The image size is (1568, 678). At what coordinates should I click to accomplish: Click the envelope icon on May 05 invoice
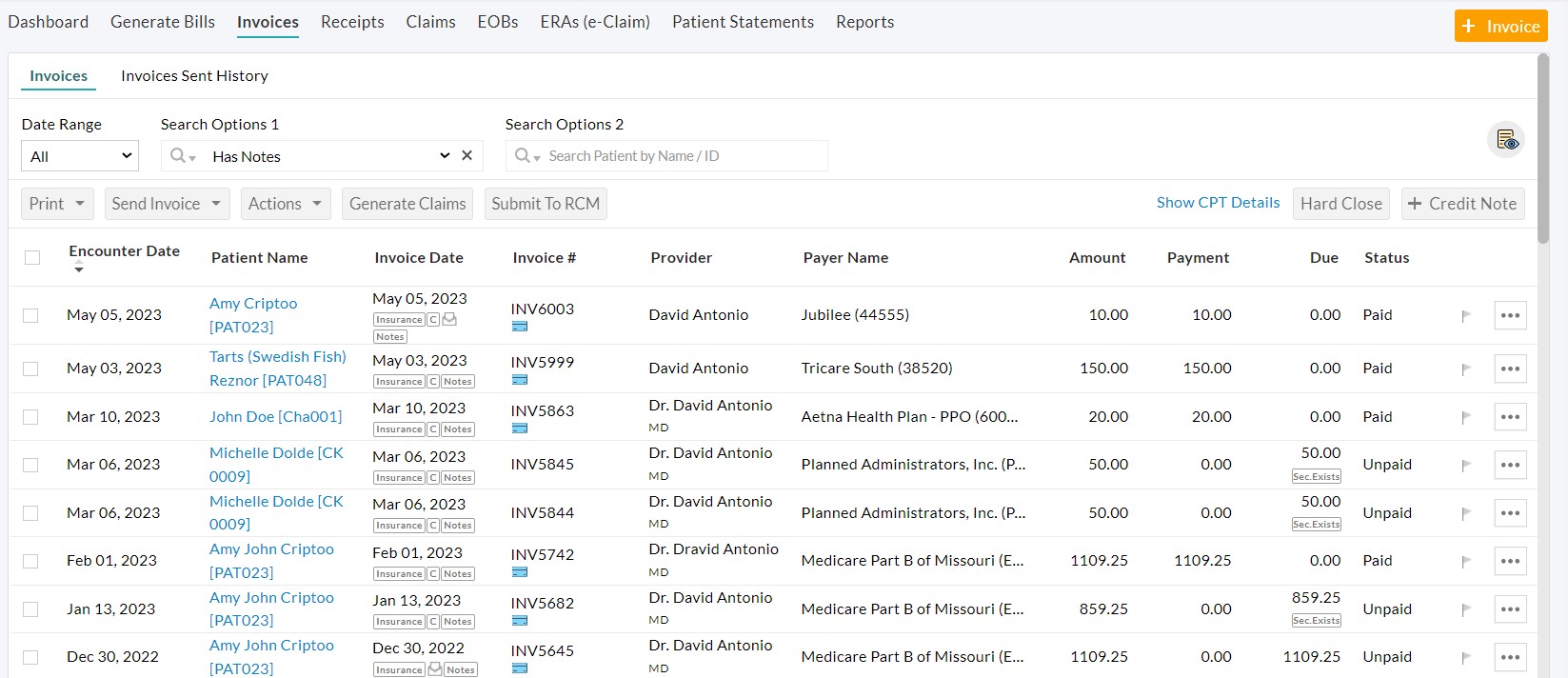click(x=450, y=320)
